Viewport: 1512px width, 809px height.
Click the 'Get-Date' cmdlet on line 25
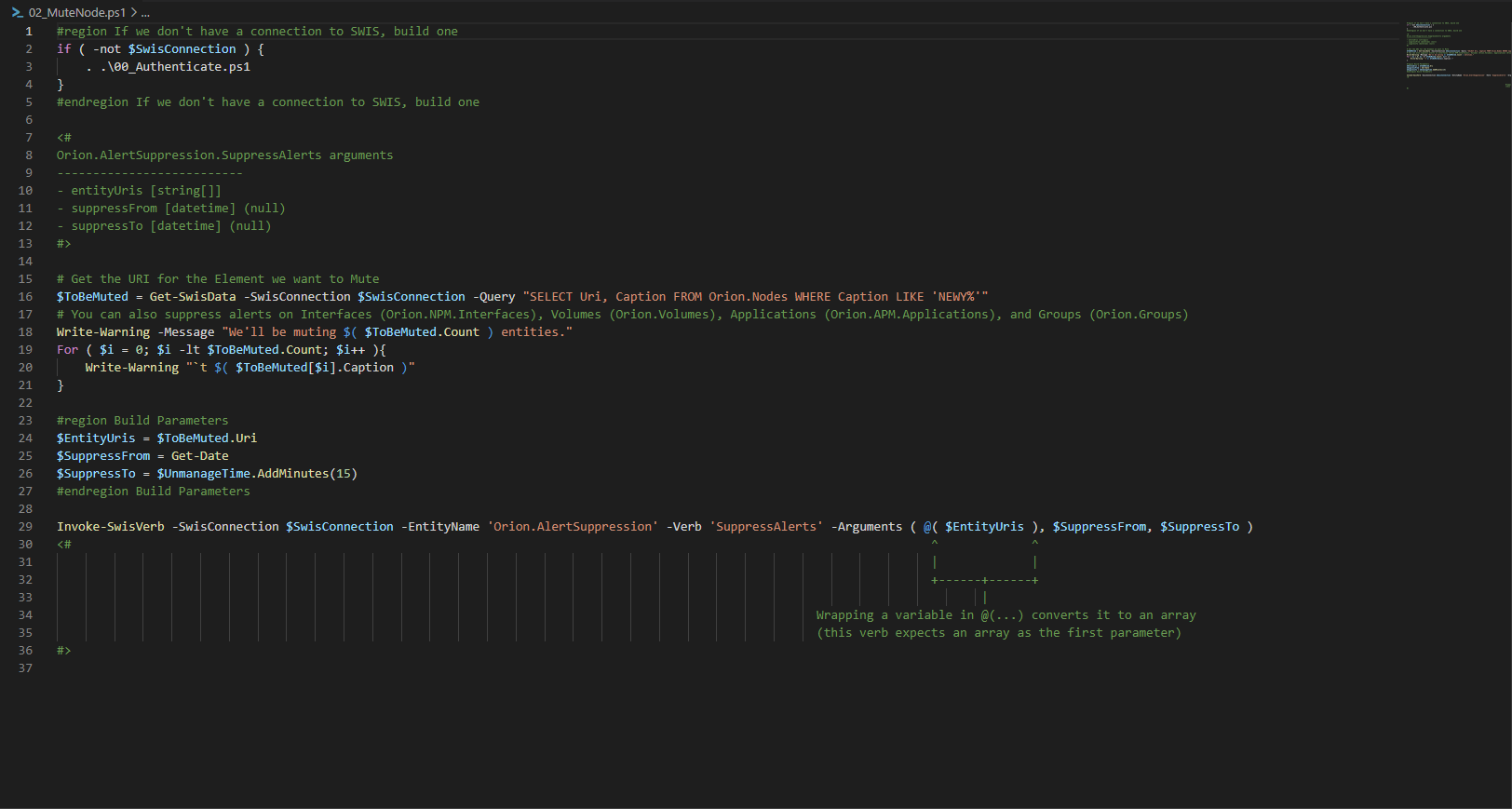coord(200,456)
